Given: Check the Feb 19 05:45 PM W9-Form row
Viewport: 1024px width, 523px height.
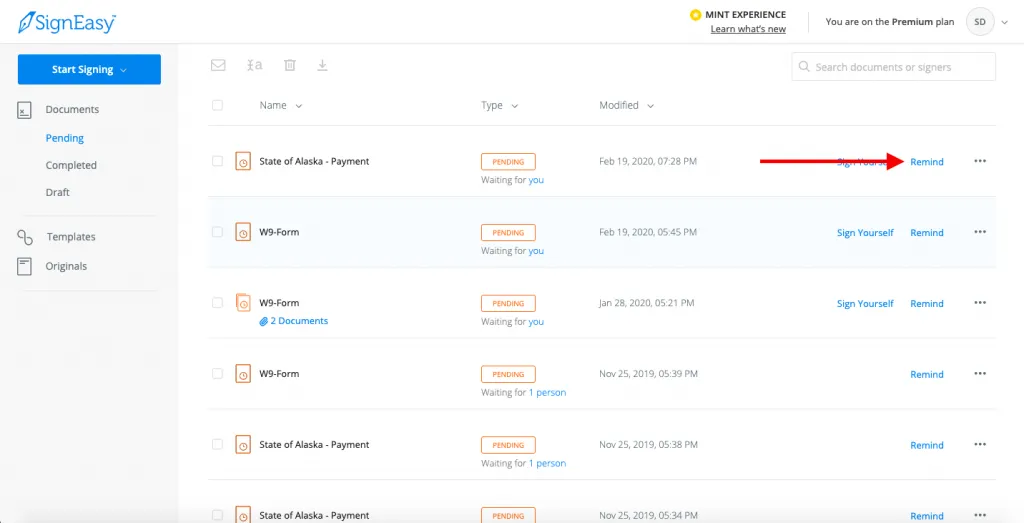Looking at the screenshot, I should point(217,232).
